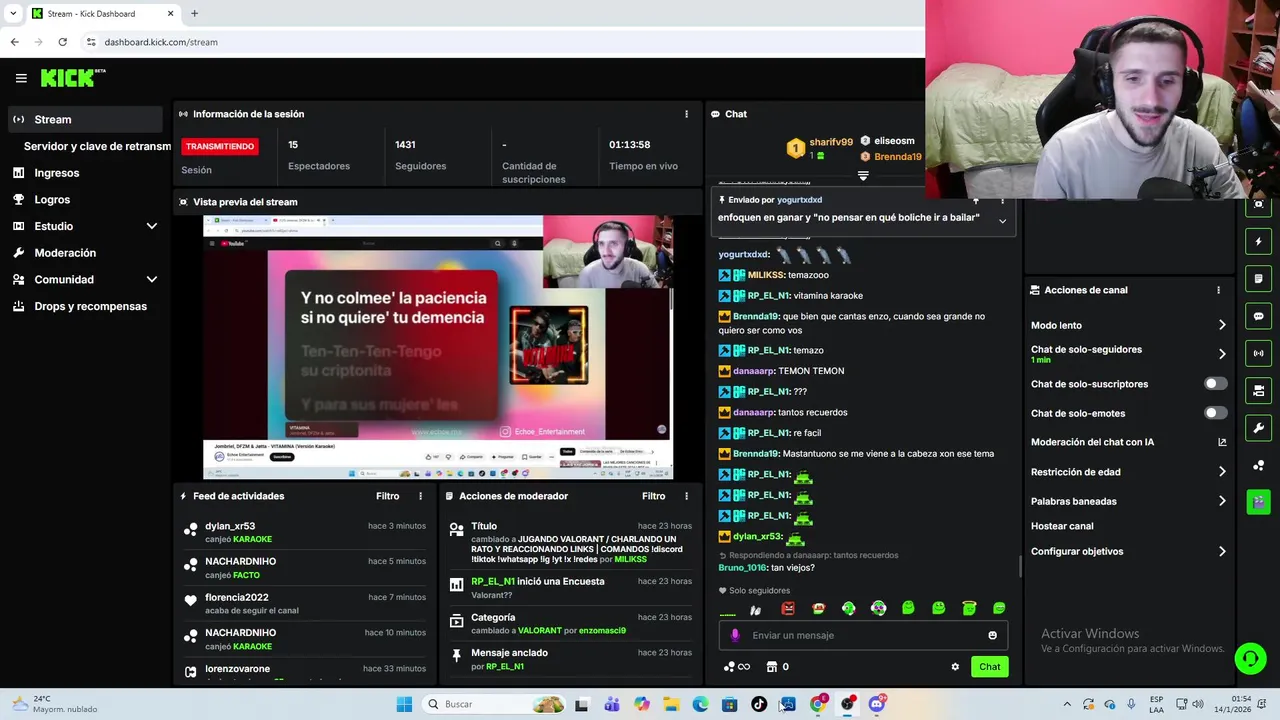Open the emoji picker in chat input

coord(992,635)
